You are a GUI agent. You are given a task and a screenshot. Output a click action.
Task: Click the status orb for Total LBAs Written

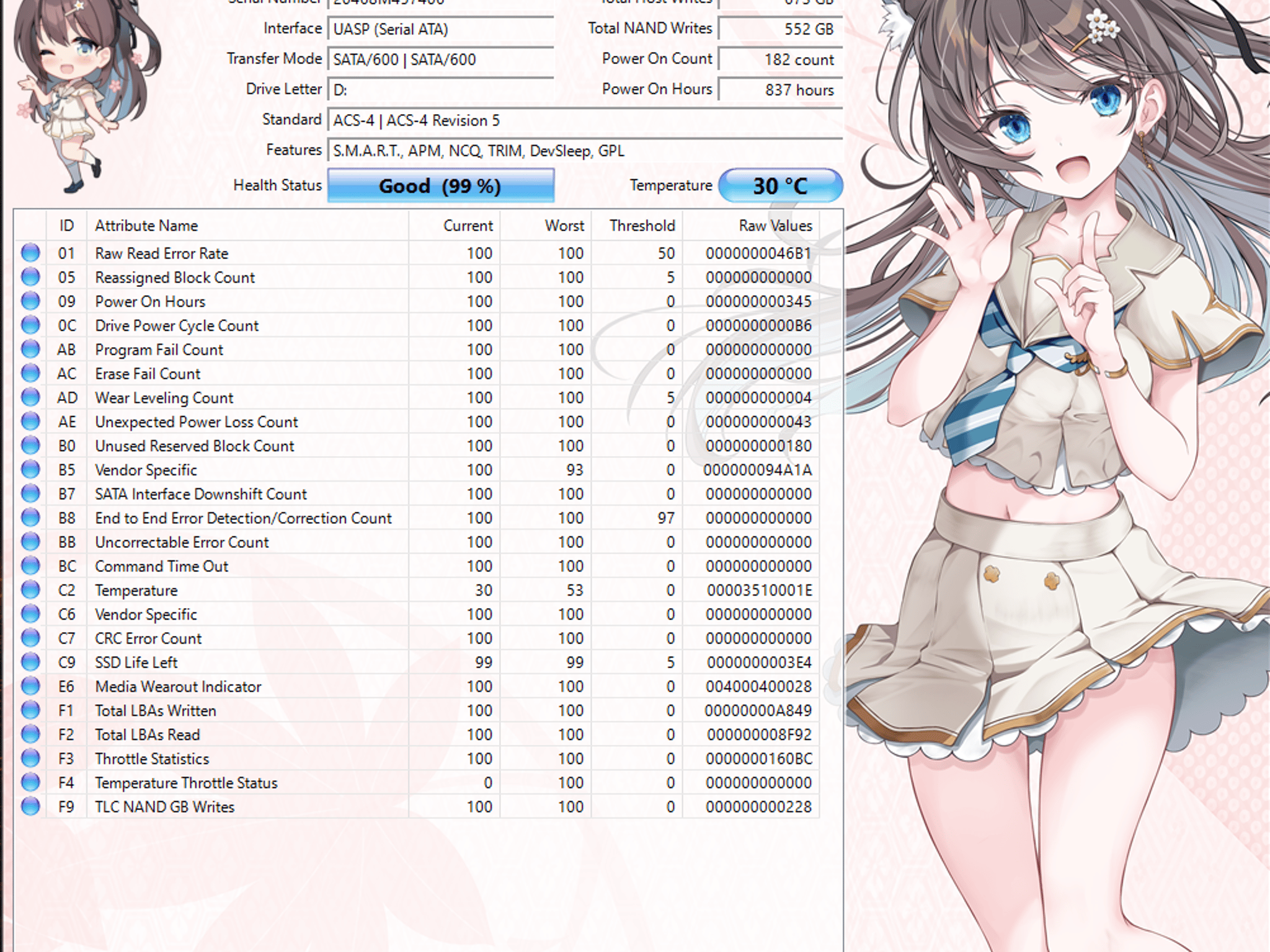(30, 710)
